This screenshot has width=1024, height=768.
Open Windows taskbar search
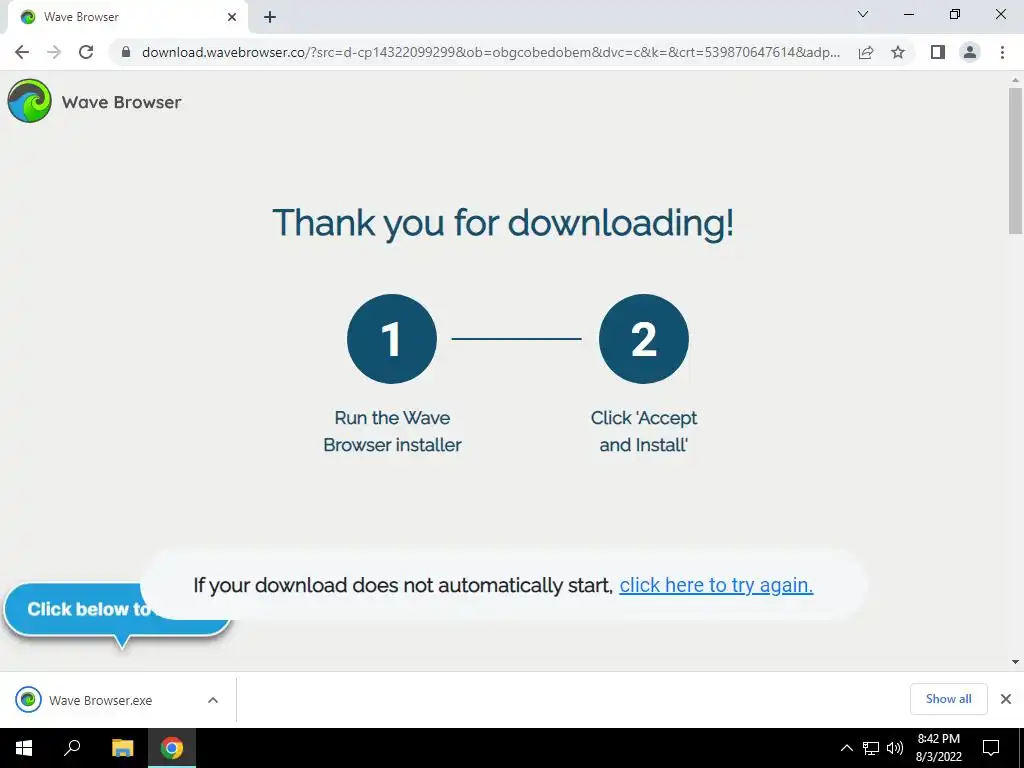[72, 748]
